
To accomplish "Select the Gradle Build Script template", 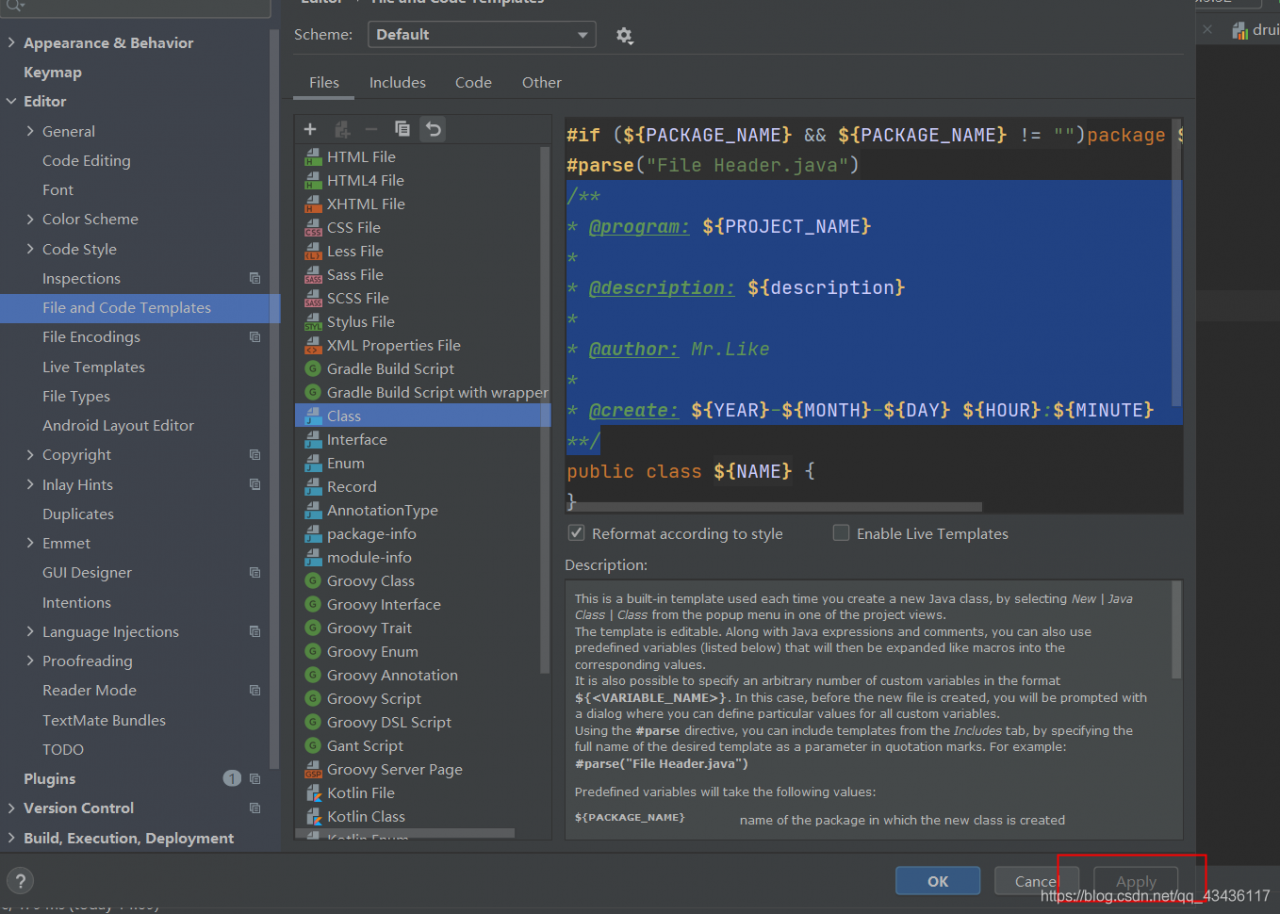I will (390, 369).
